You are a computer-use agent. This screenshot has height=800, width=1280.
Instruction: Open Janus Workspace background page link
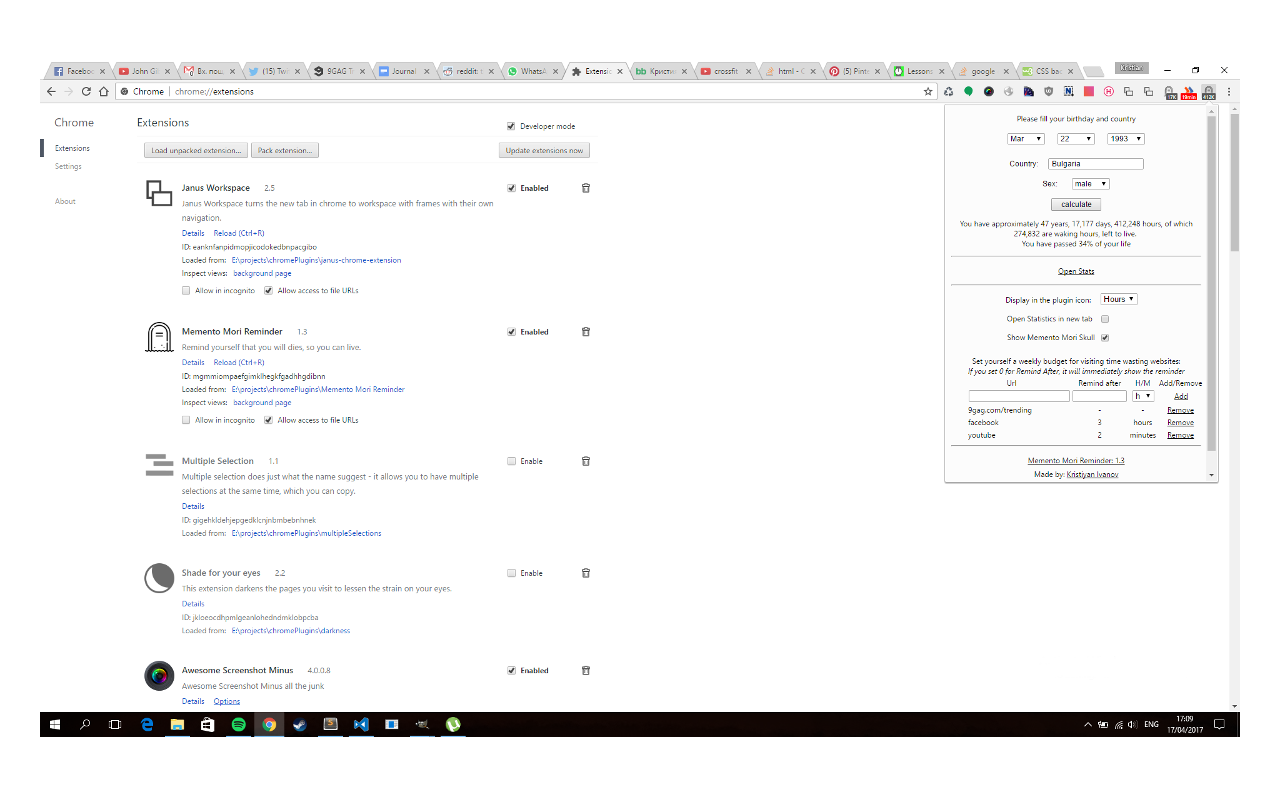click(x=263, y=273)
